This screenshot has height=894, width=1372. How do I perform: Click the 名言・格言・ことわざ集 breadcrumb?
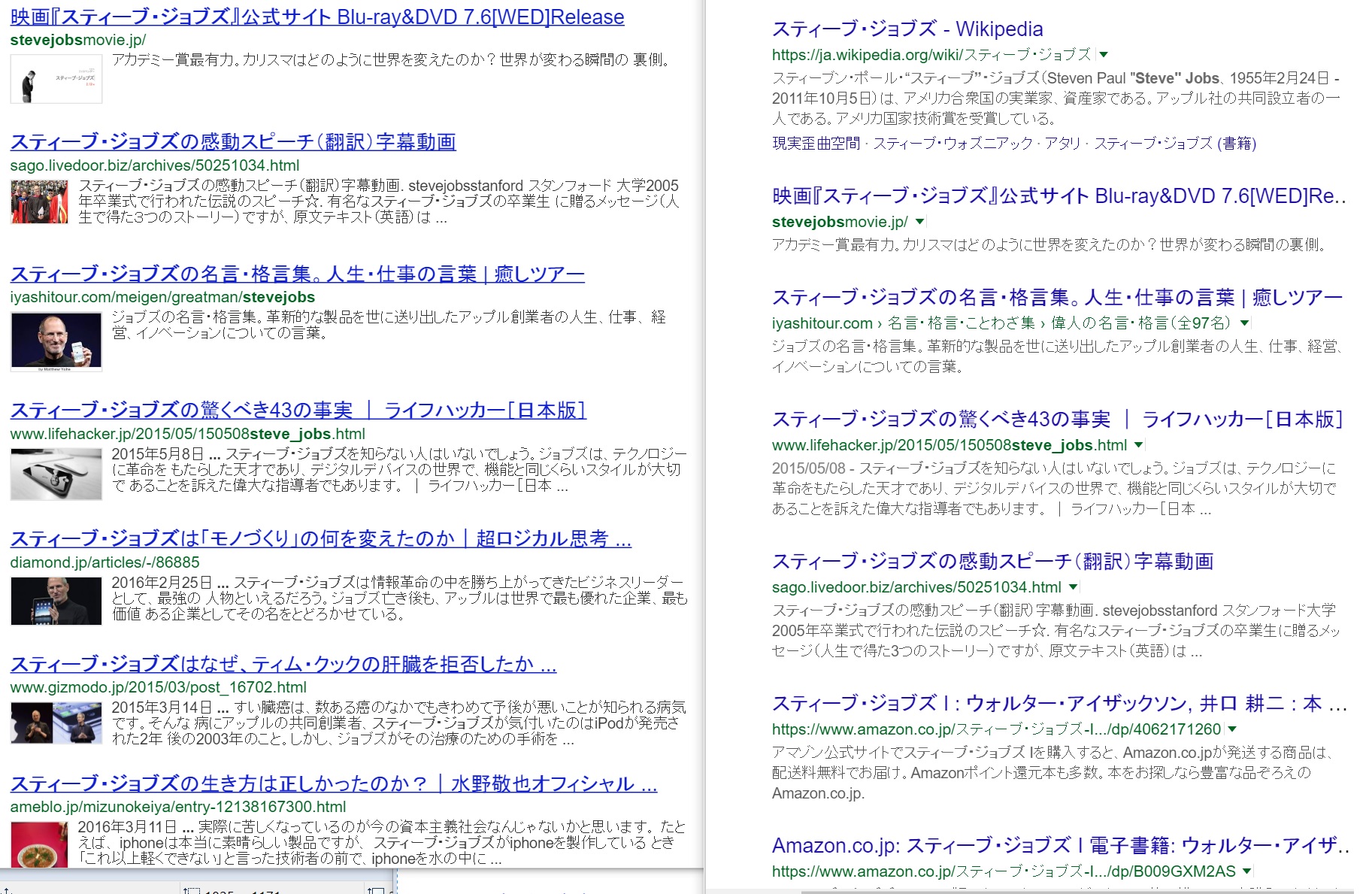(x=962, y=323)
